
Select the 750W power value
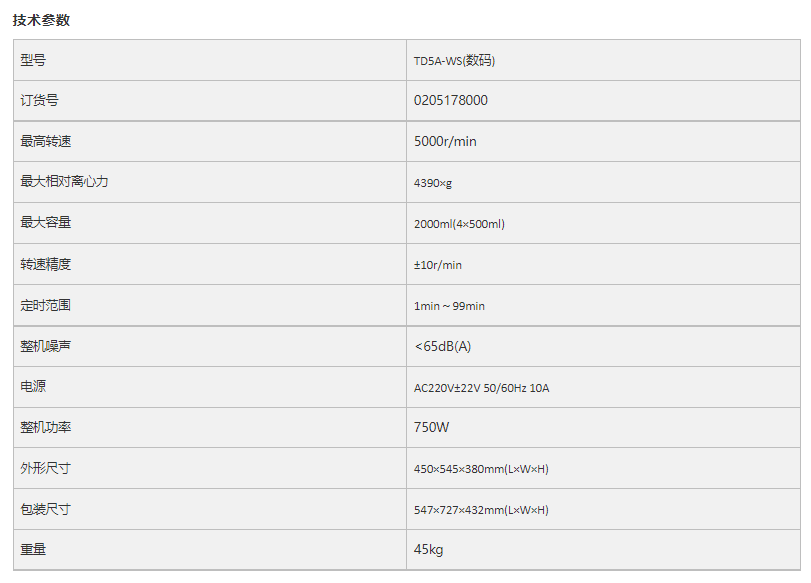tap(431, 427)
